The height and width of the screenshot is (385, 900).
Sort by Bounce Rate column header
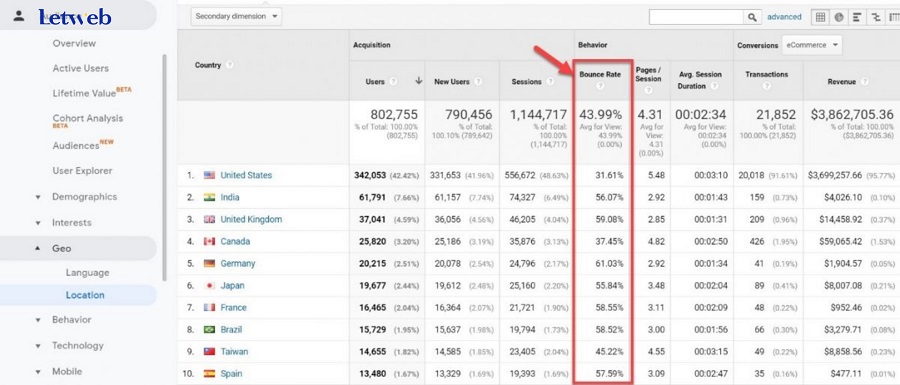(600, 75)
